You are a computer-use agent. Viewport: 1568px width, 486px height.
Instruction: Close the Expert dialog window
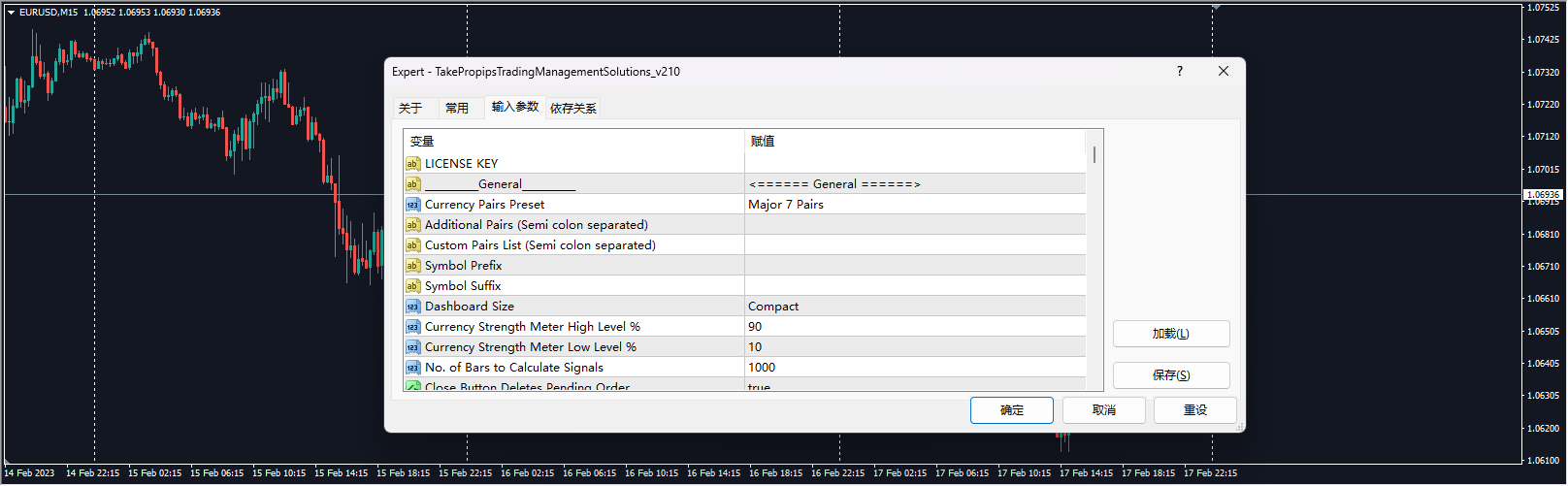pos(1224,71)
